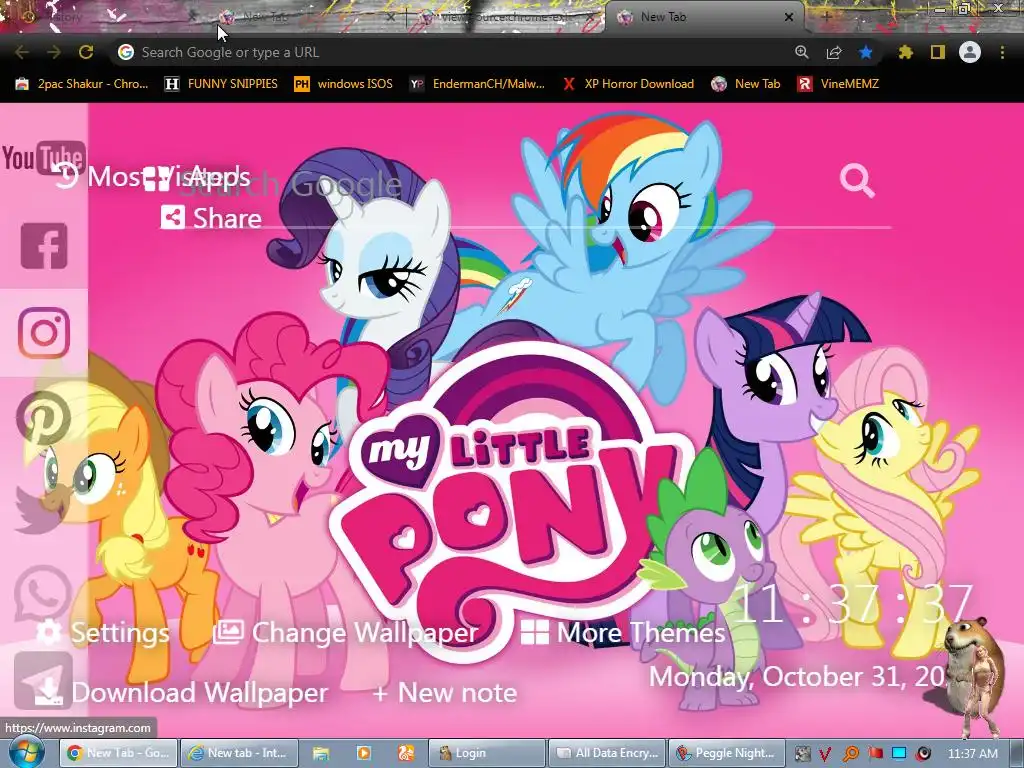The height and width of the screenshot is (768, 1024).
Task: Open the EndermanCH/Malw... bookmark
Action: (x=477, y=84)
